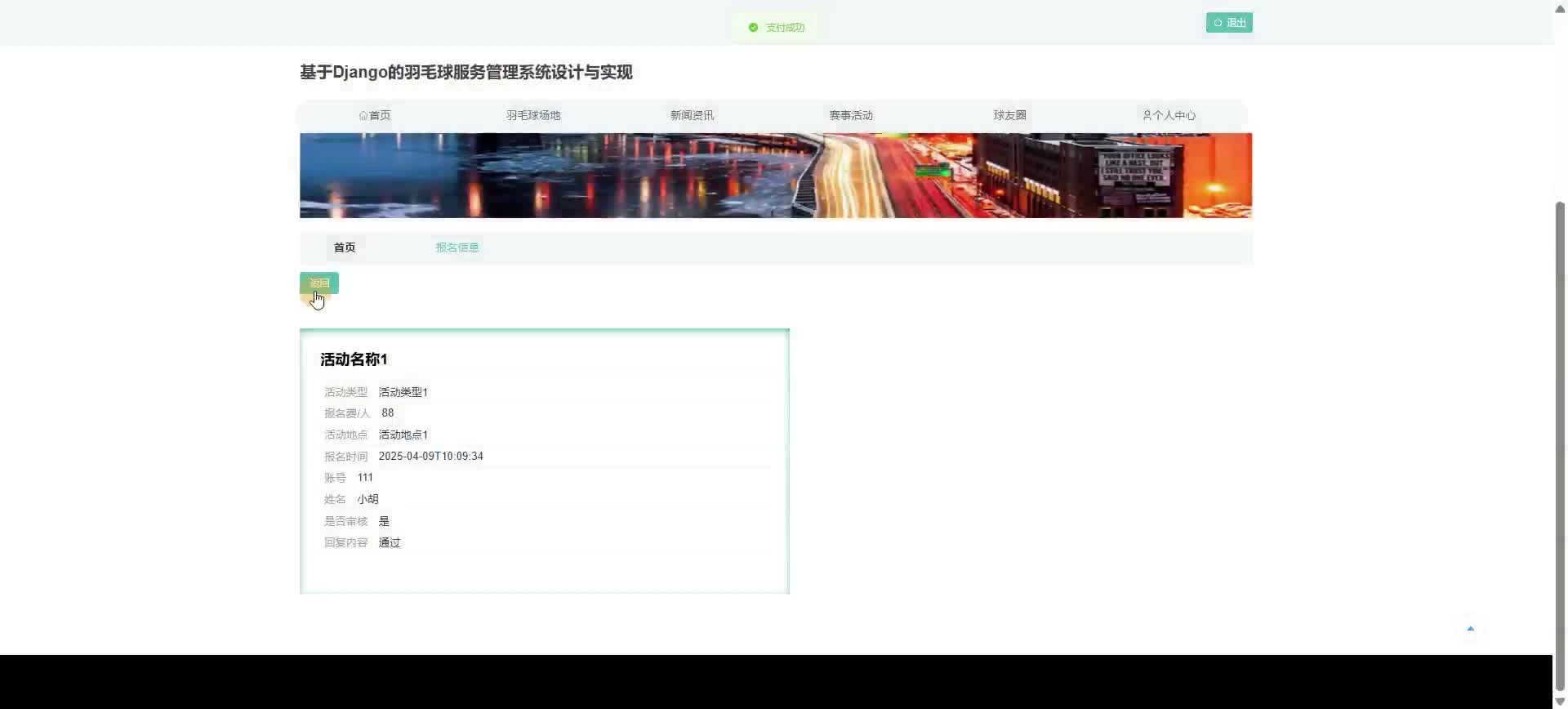Click the home icon beside 首页 in the navbar
The height and width of the screenshot is (709, 1568).
[363, 116]
